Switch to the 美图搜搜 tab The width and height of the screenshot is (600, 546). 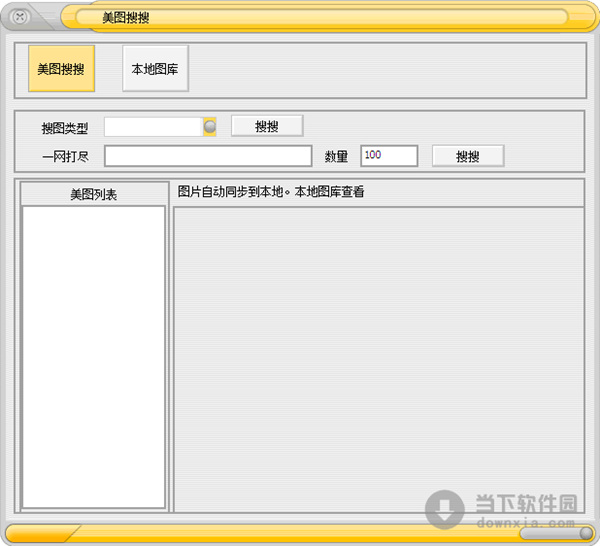coord(61,68)
